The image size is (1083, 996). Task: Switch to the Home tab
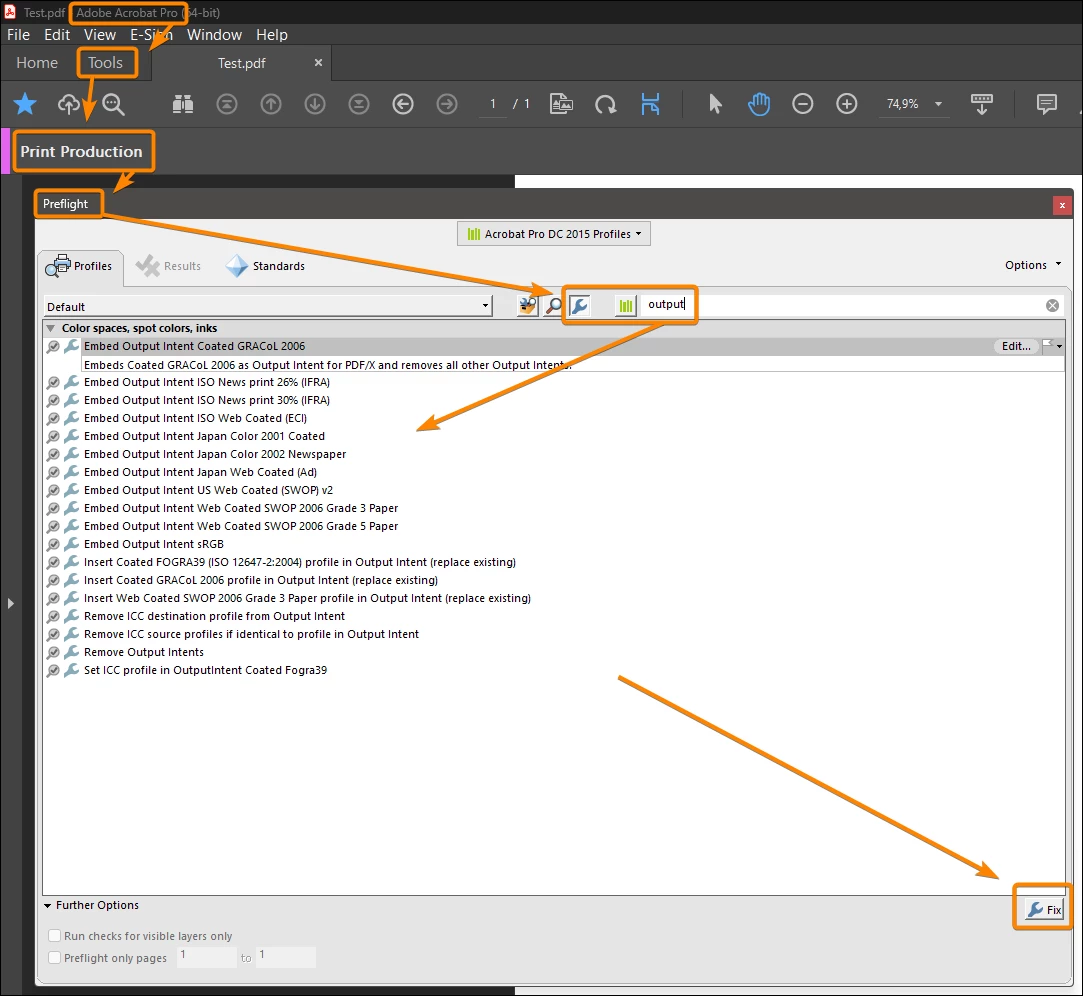(x=37, y=63)
